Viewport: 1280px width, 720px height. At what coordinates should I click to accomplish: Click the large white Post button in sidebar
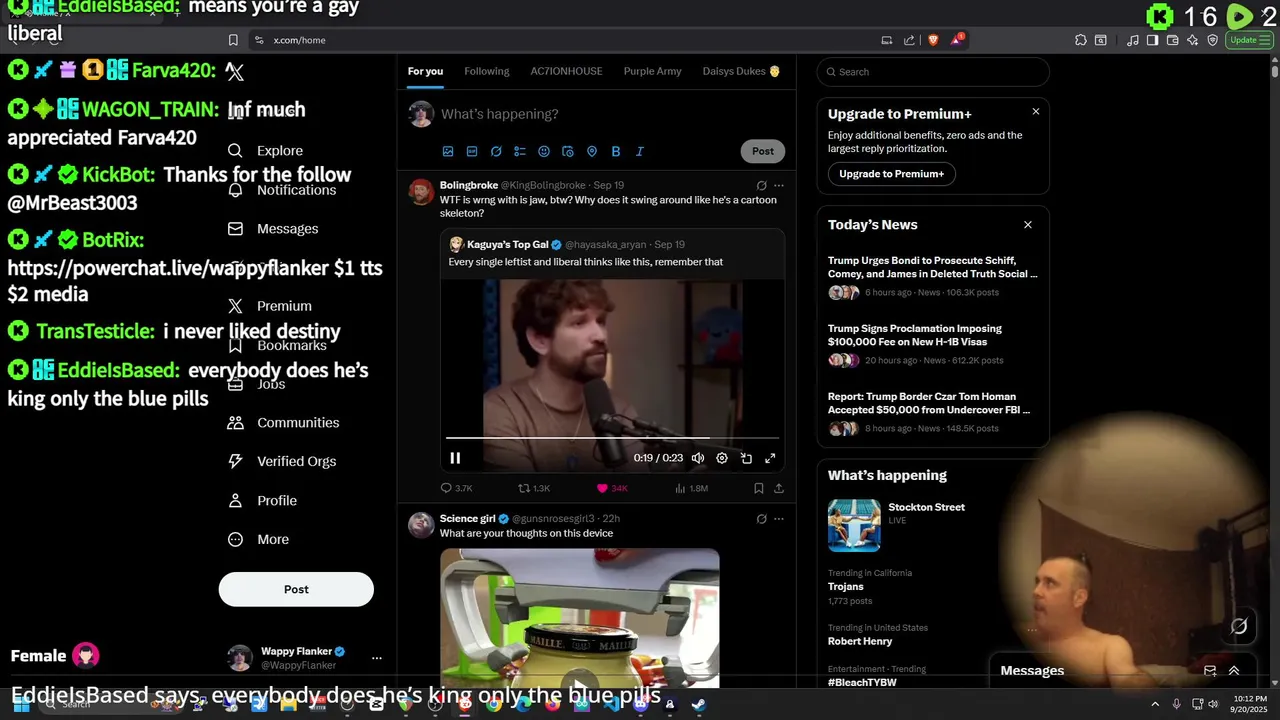pyautogui.click(x=296, y=589)
